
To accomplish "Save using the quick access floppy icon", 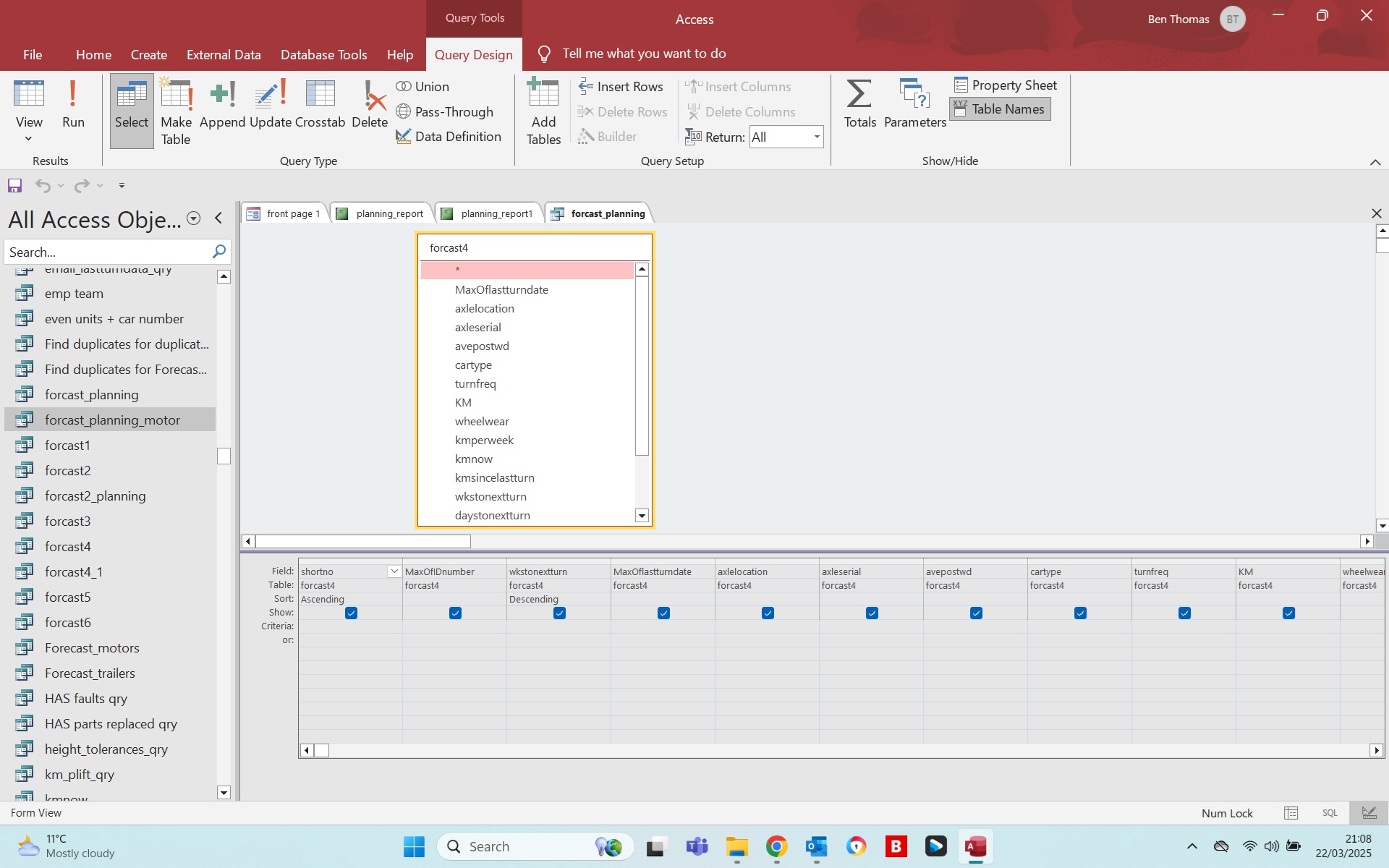I will point(14,186).
